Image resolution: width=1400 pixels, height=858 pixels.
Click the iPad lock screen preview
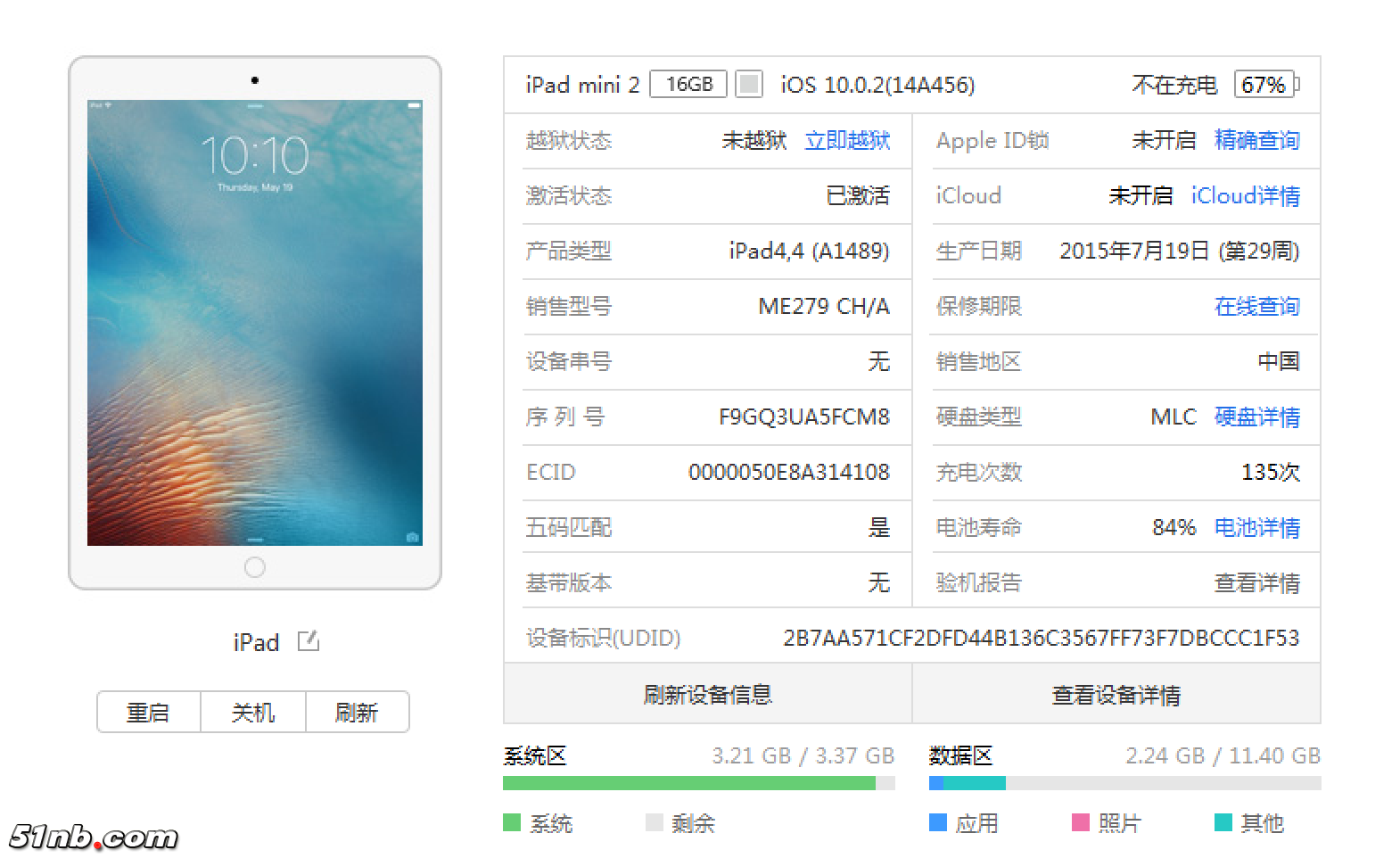click(255, 322)
